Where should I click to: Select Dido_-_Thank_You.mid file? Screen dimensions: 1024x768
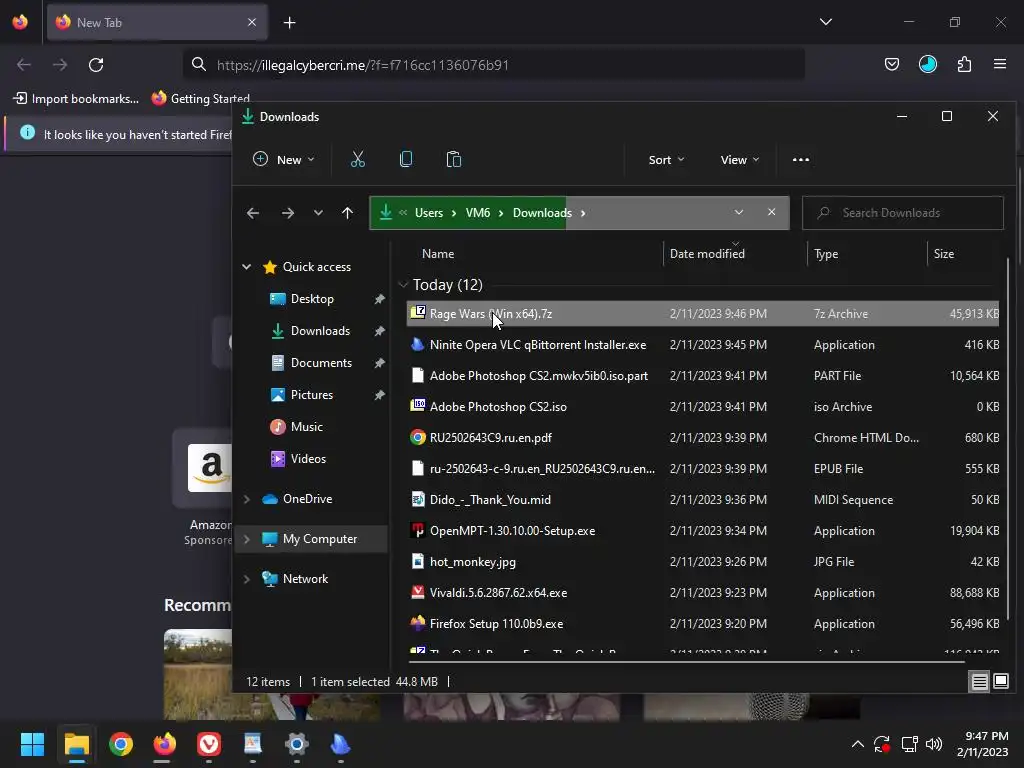(x=703, y=500)
